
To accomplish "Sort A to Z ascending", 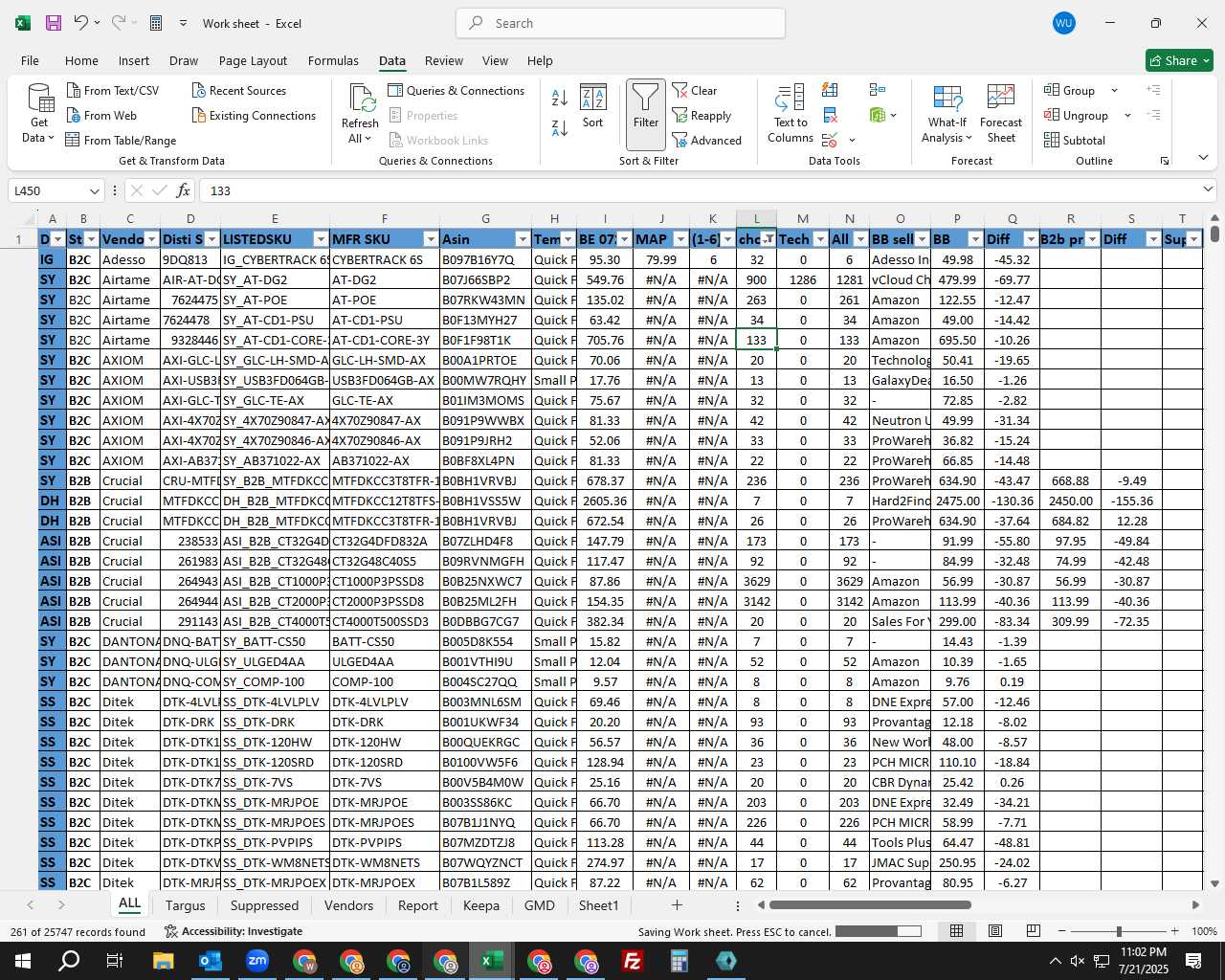I will pyautogui.click(x=560, y=97).
